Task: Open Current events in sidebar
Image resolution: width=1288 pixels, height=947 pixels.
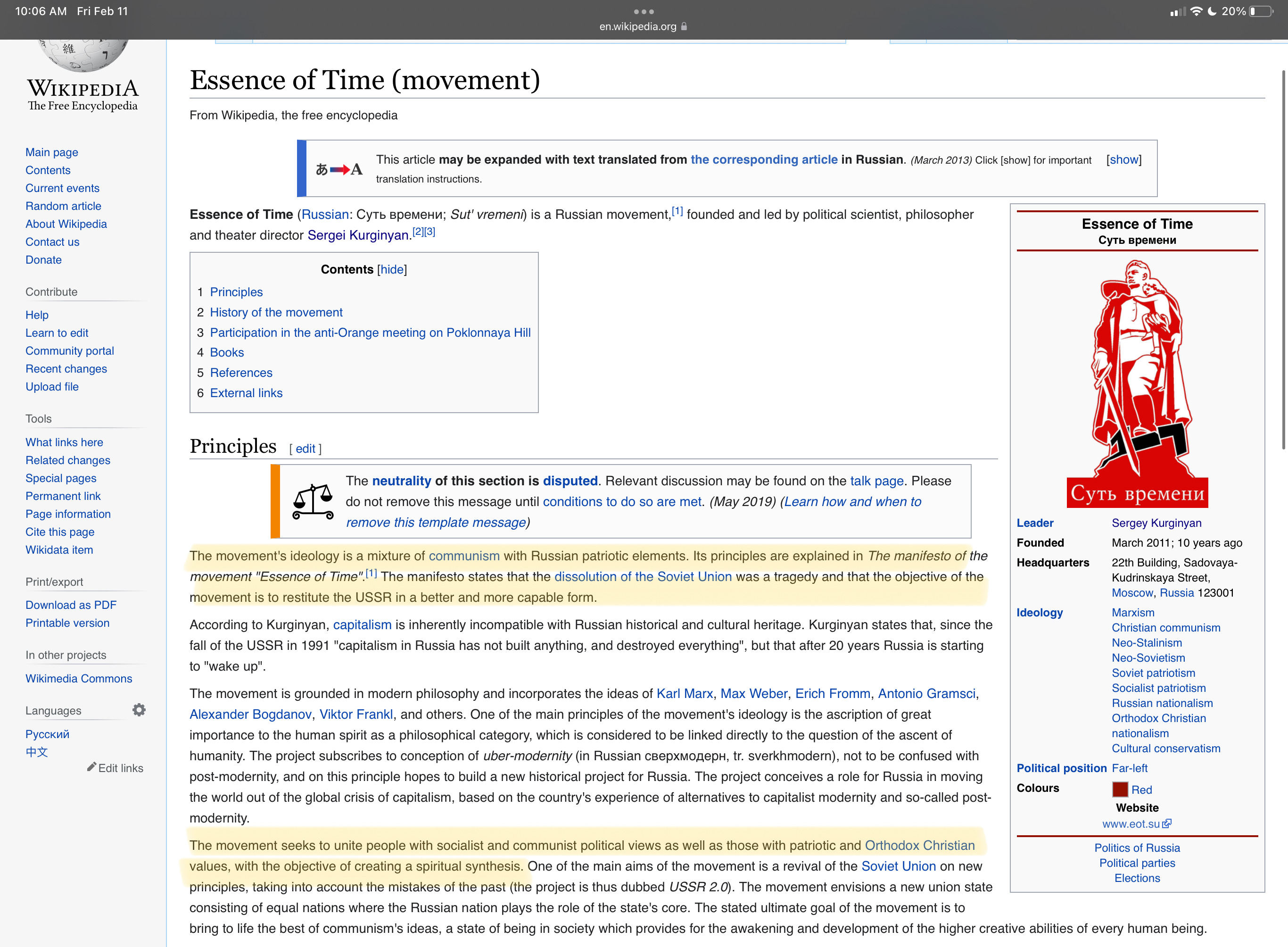Action: point(62,188)
